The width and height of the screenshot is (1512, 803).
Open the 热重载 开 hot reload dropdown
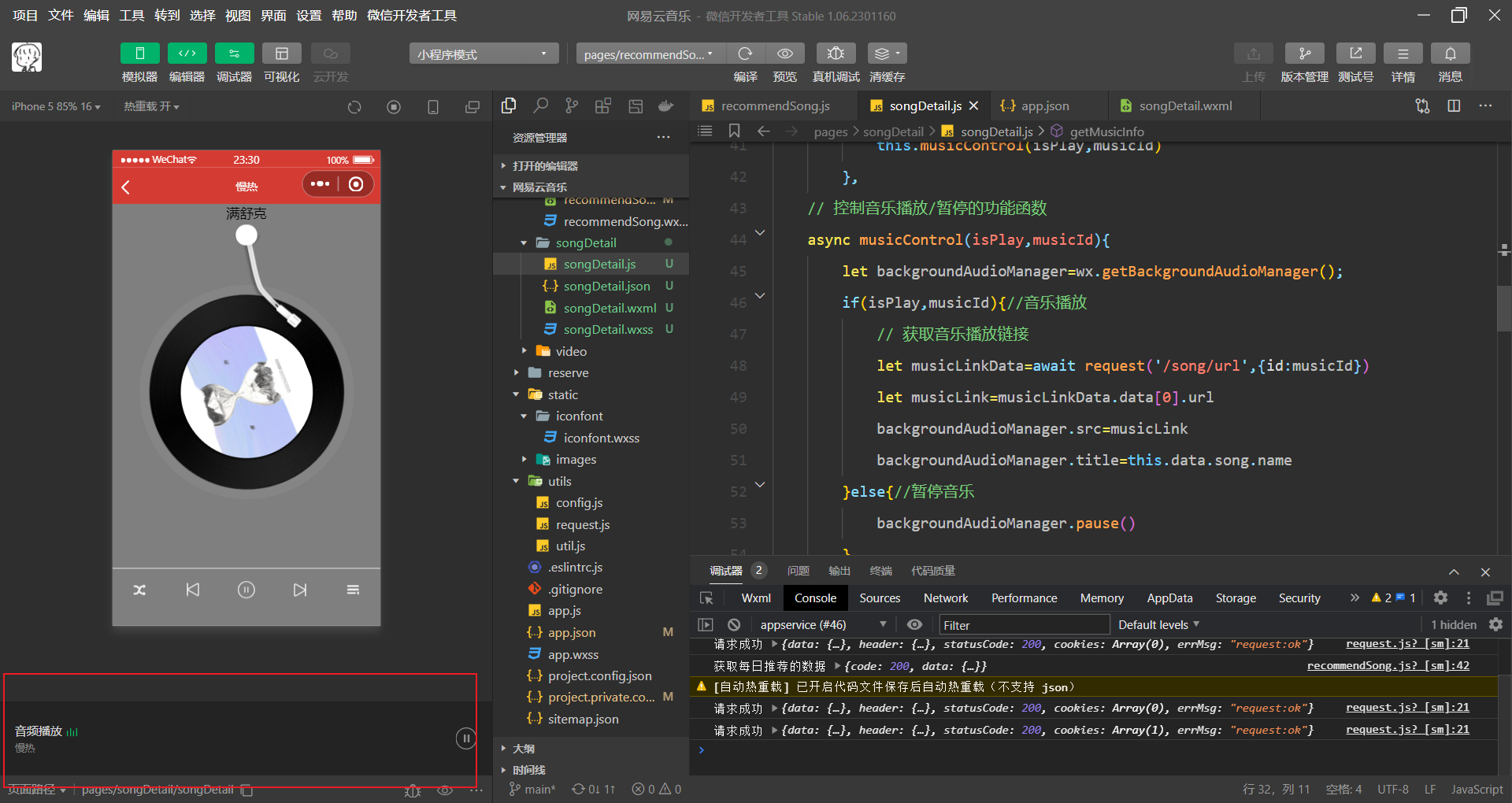click(x=151, y=106)
